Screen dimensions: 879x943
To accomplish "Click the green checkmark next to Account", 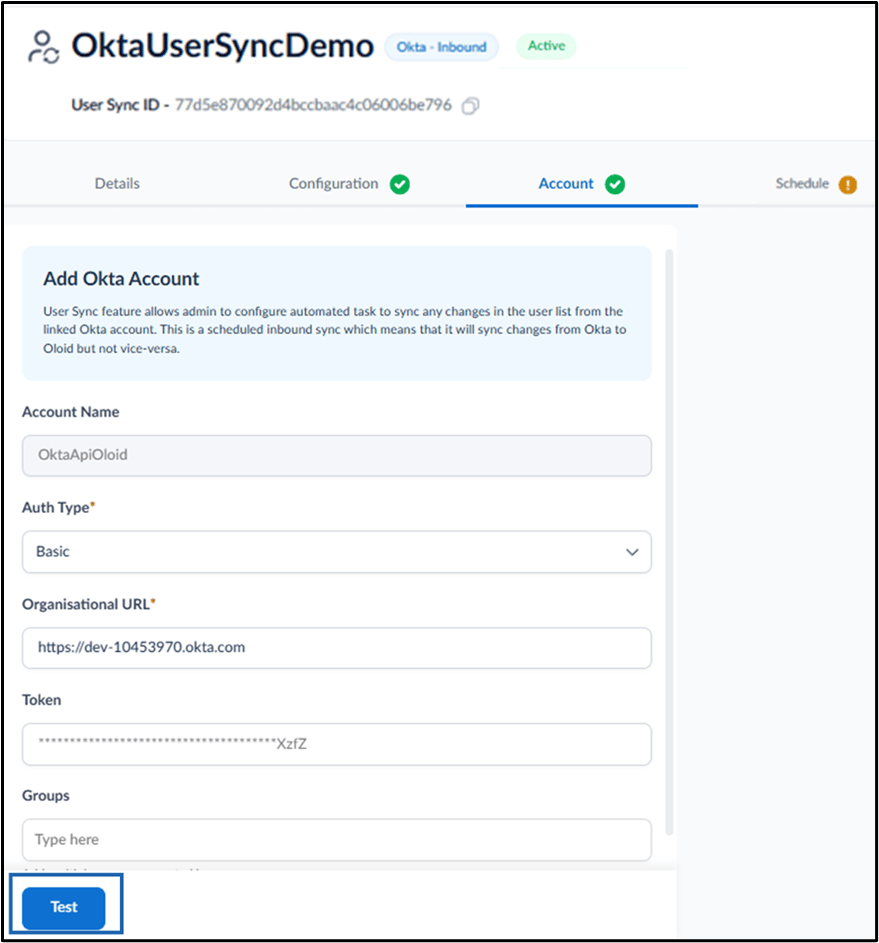I will [x=614, y=184].
